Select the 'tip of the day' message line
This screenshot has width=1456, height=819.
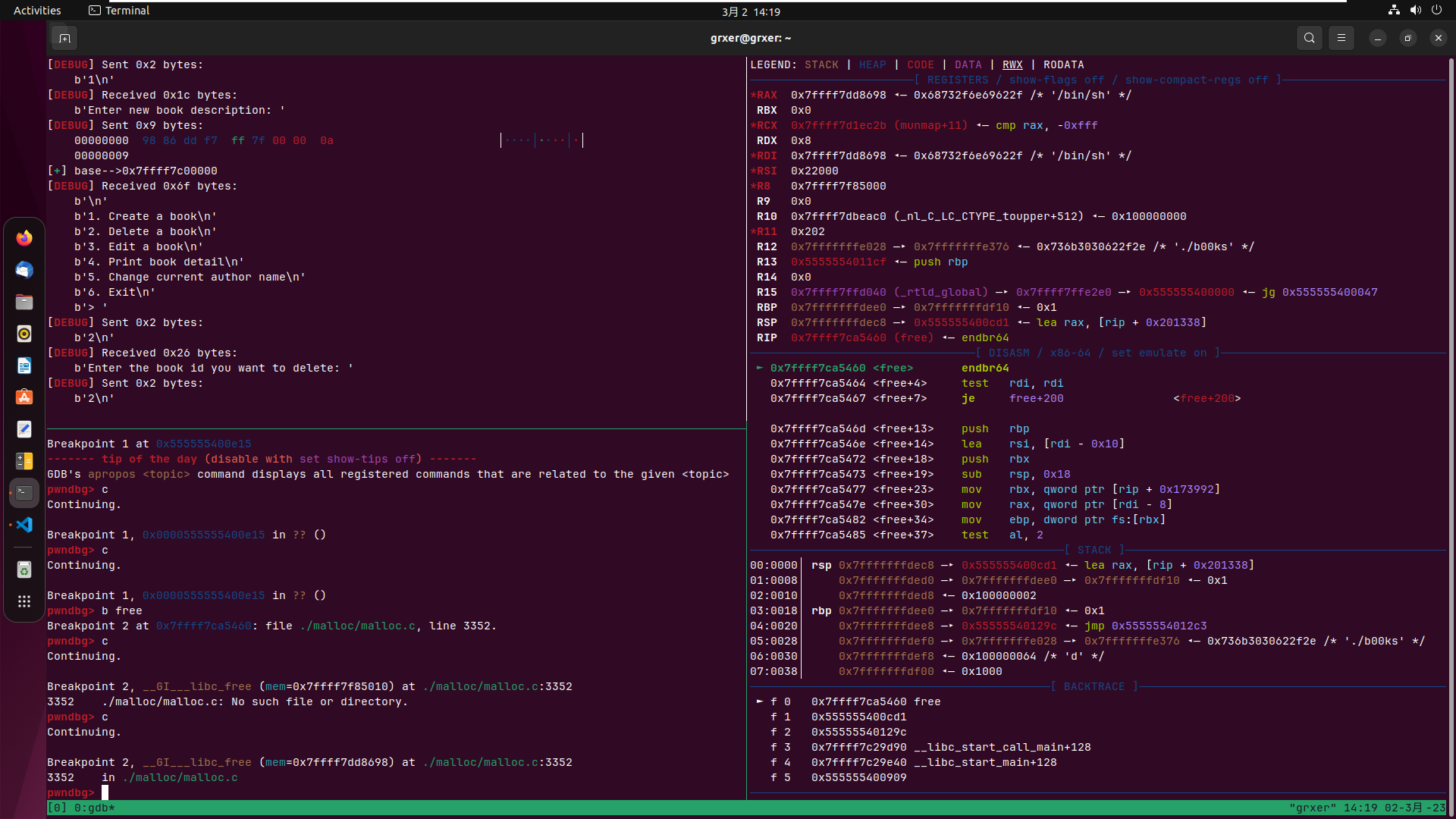[262, 460]
